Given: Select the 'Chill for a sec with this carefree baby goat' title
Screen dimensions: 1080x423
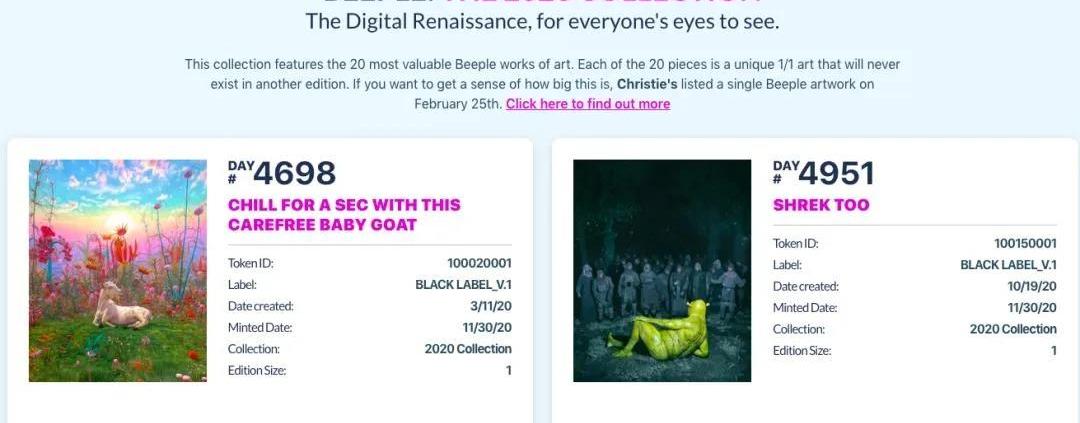Looking at the screenshot, I should point(344,214).
